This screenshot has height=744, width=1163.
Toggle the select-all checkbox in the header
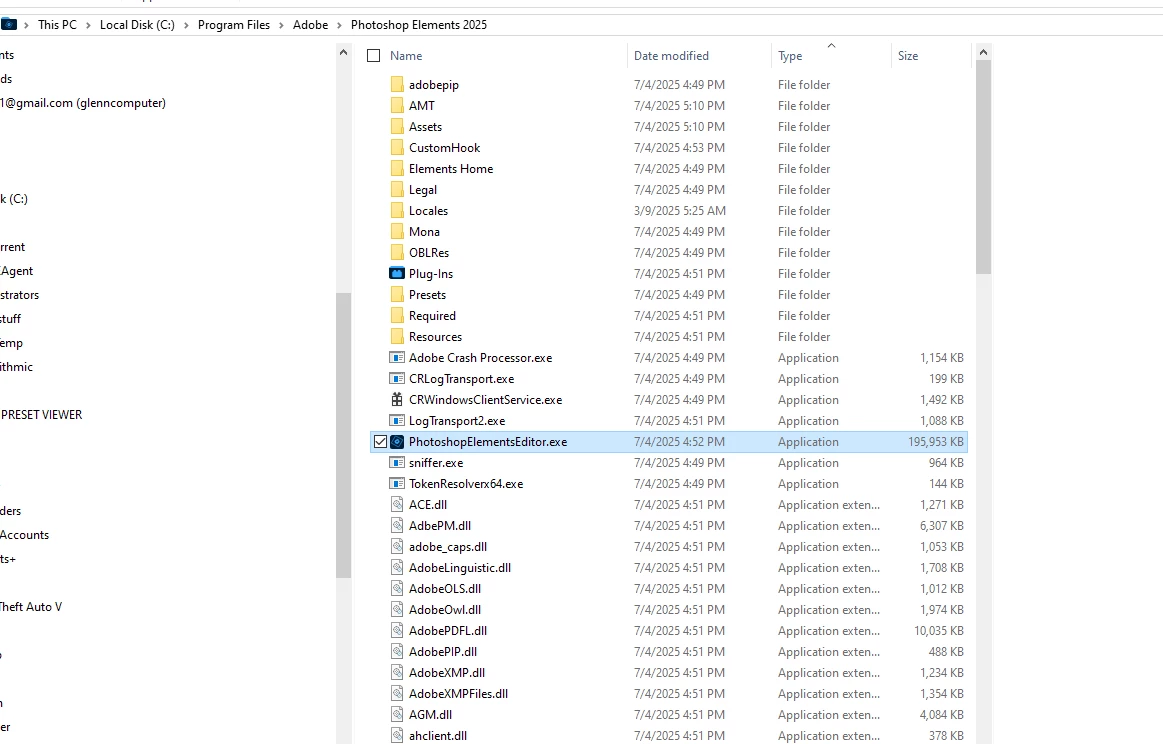tap(374, 56)
